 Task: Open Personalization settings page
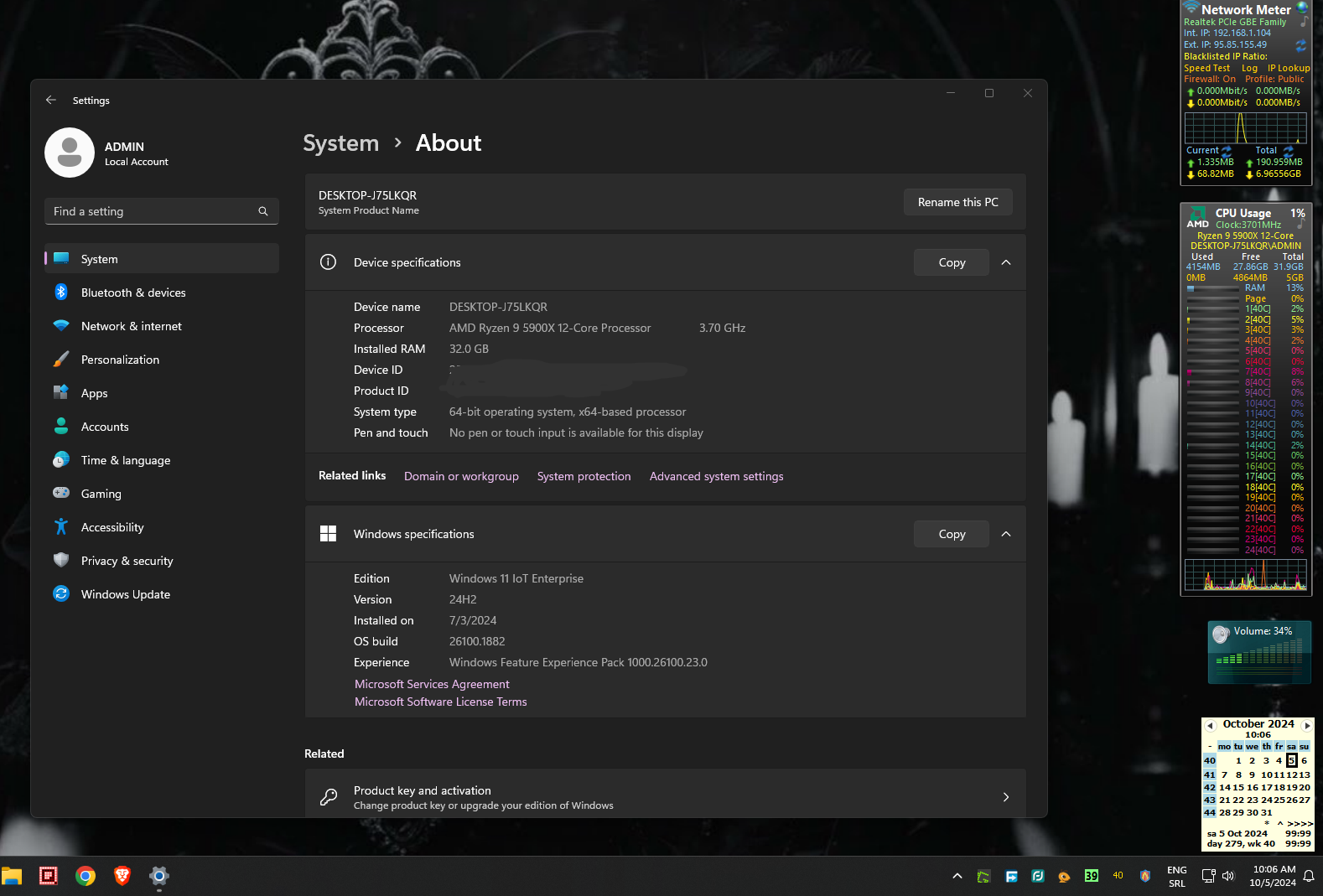click(x=120, y=360)
